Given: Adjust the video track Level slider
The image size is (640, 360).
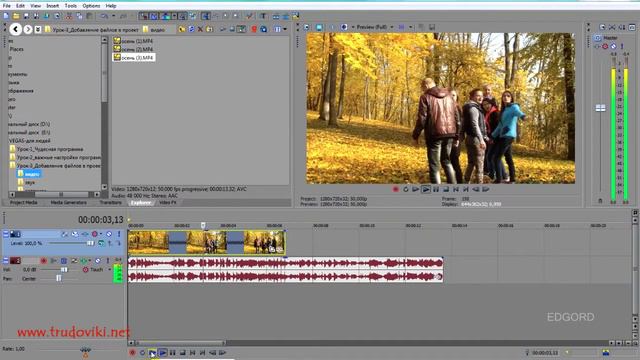Looking at the screenshot, I should tap(90, 243).
